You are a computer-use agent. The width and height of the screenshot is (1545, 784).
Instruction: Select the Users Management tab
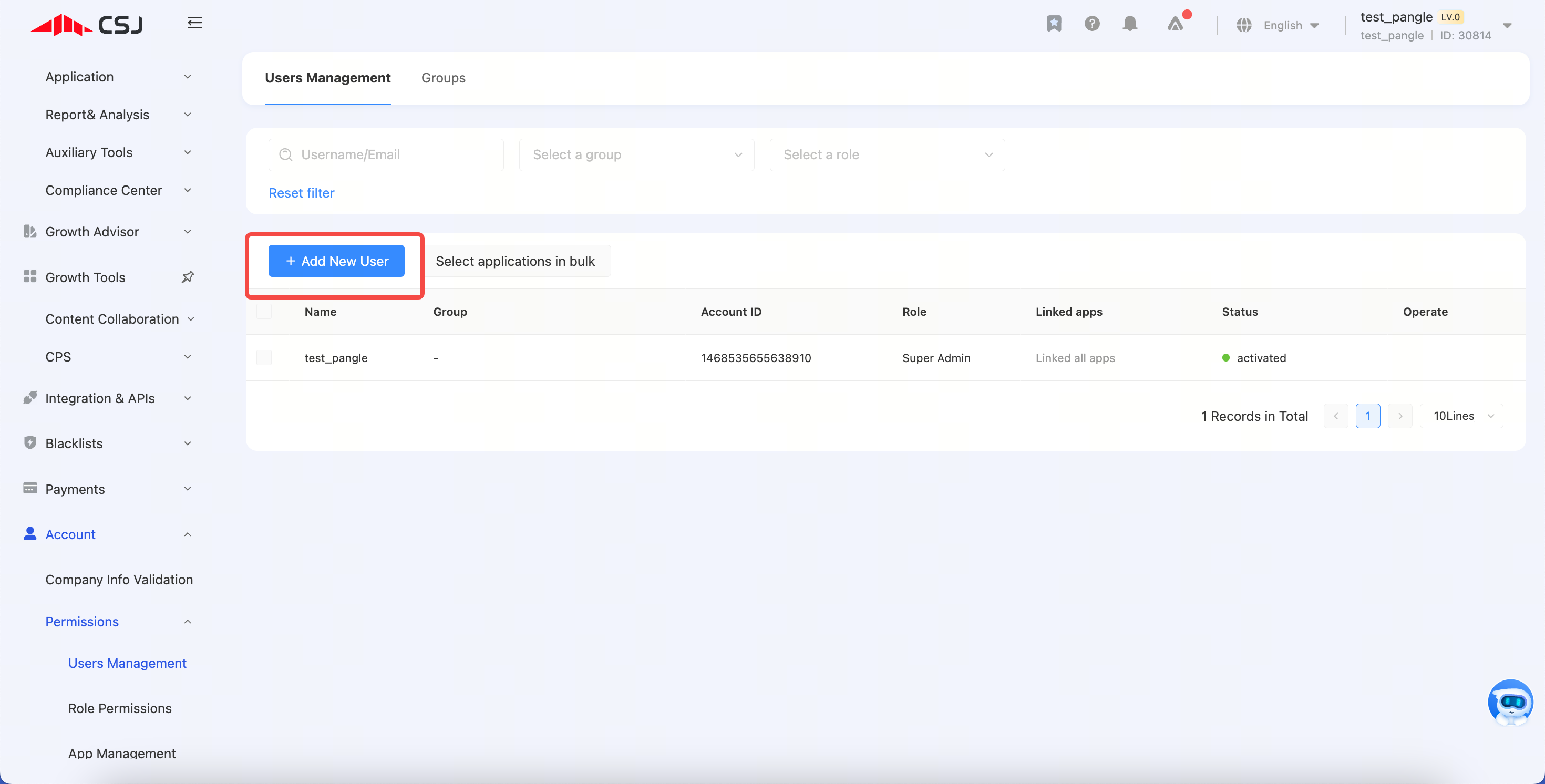(x=327, y=78)
